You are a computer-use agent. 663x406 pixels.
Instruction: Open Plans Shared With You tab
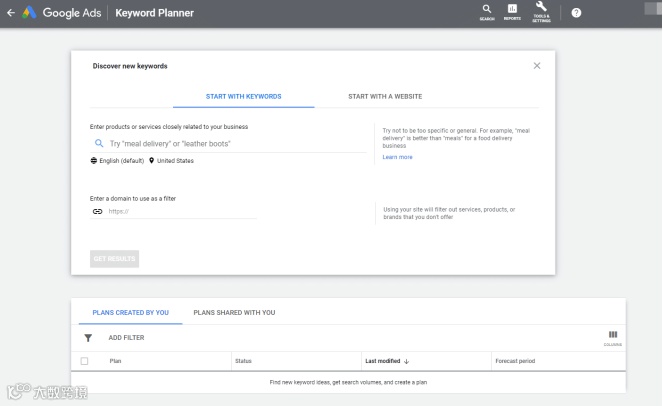[x=234, y=313]
